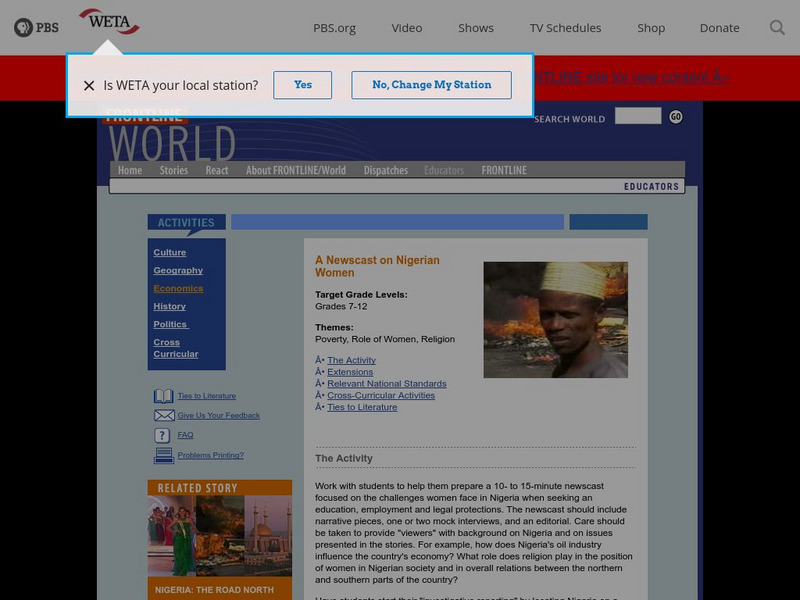
Task: Click the round GO search button
Action: 676,117
